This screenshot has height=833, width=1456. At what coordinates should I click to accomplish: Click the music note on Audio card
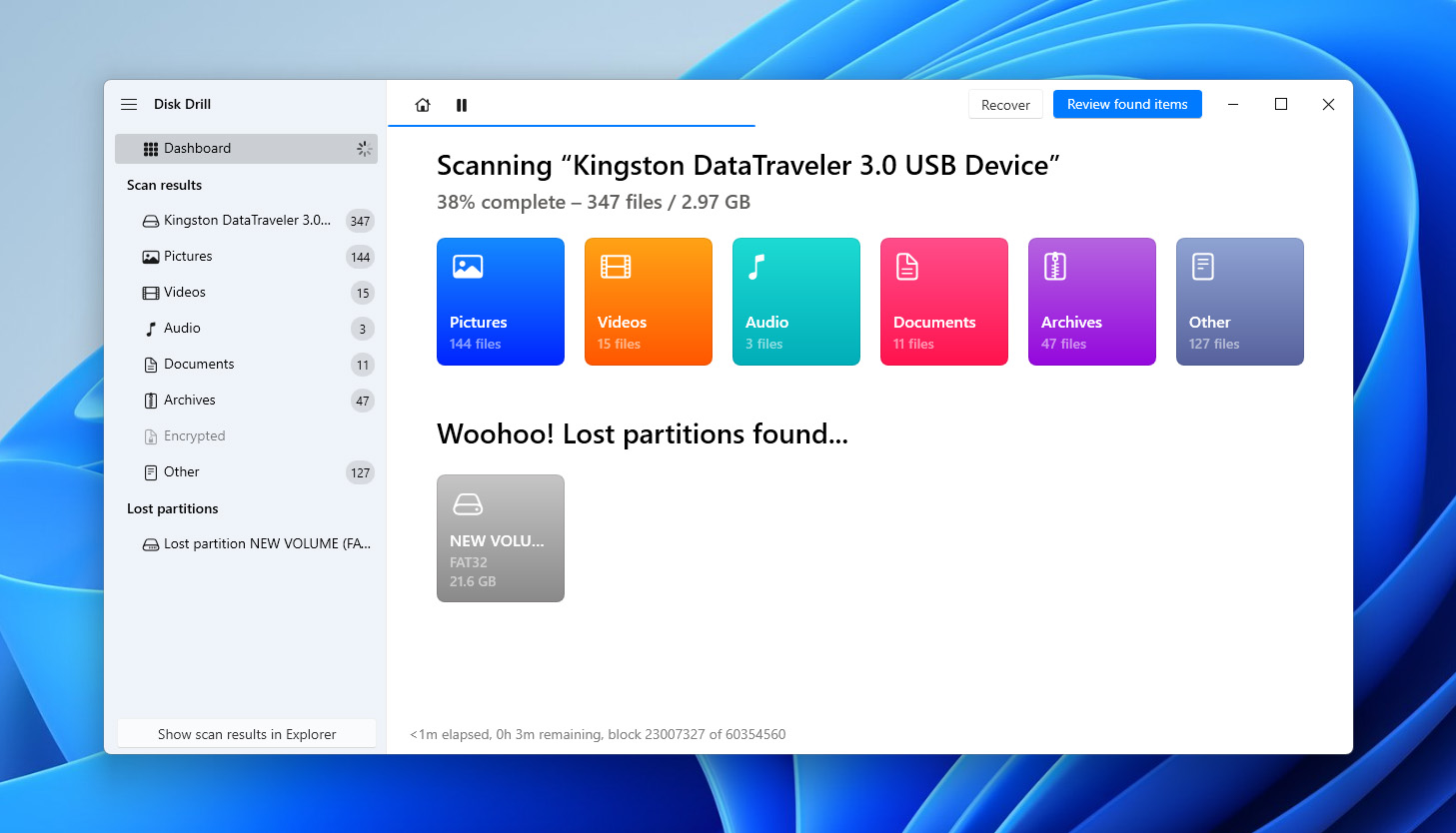coord(756,267)
